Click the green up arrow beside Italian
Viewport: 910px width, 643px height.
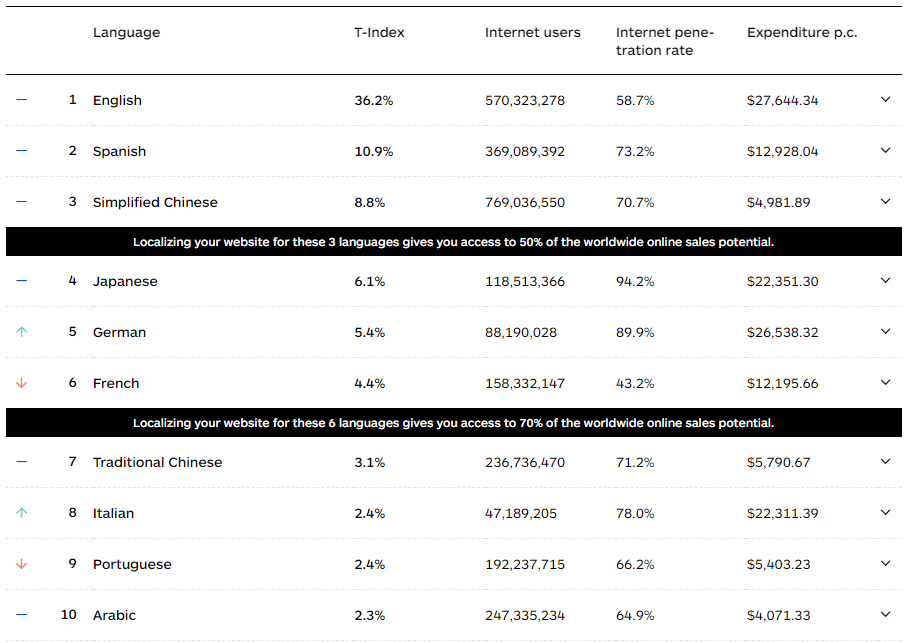point(22,513)
